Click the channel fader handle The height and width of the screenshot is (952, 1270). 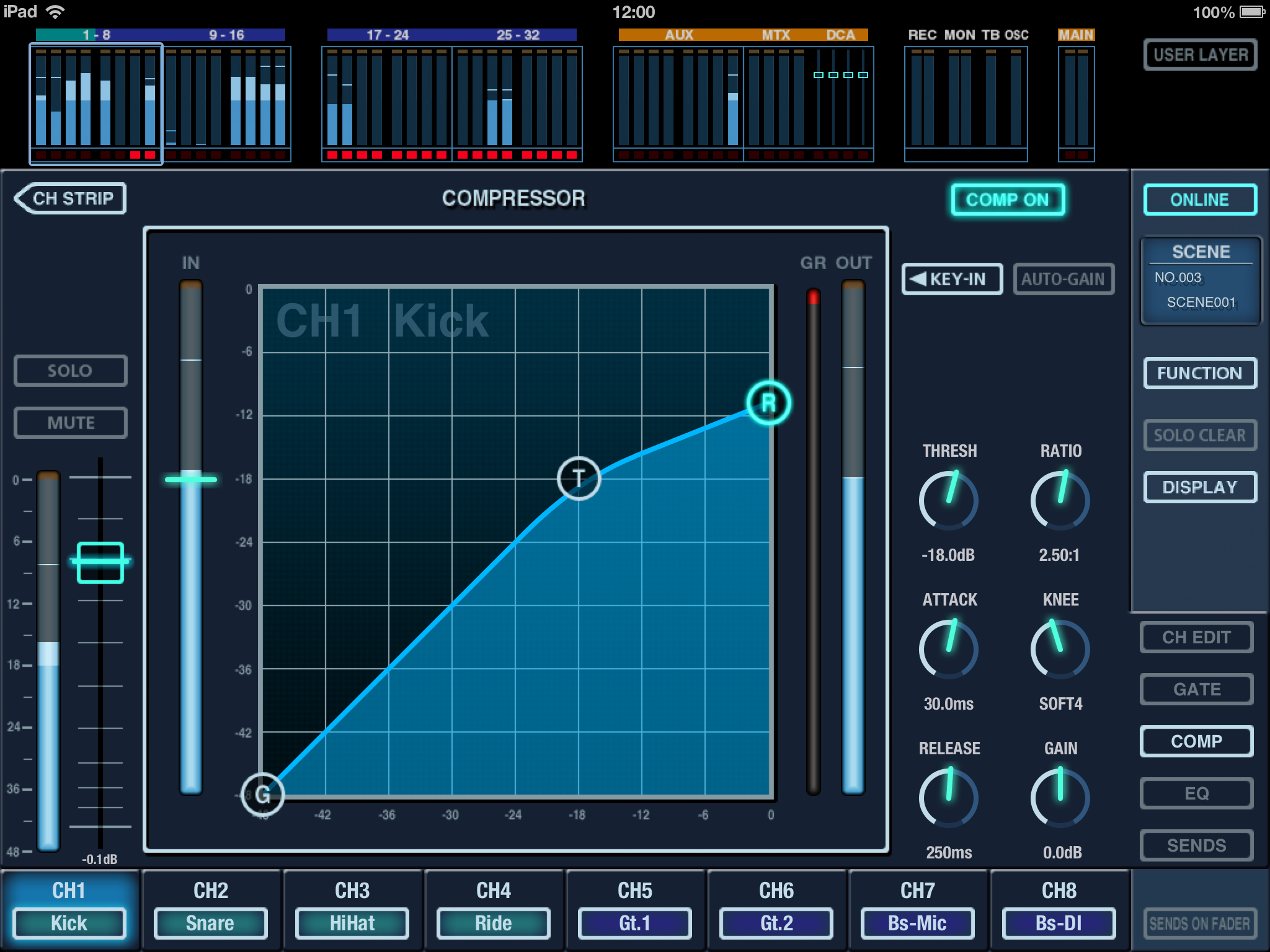[100, 562]
